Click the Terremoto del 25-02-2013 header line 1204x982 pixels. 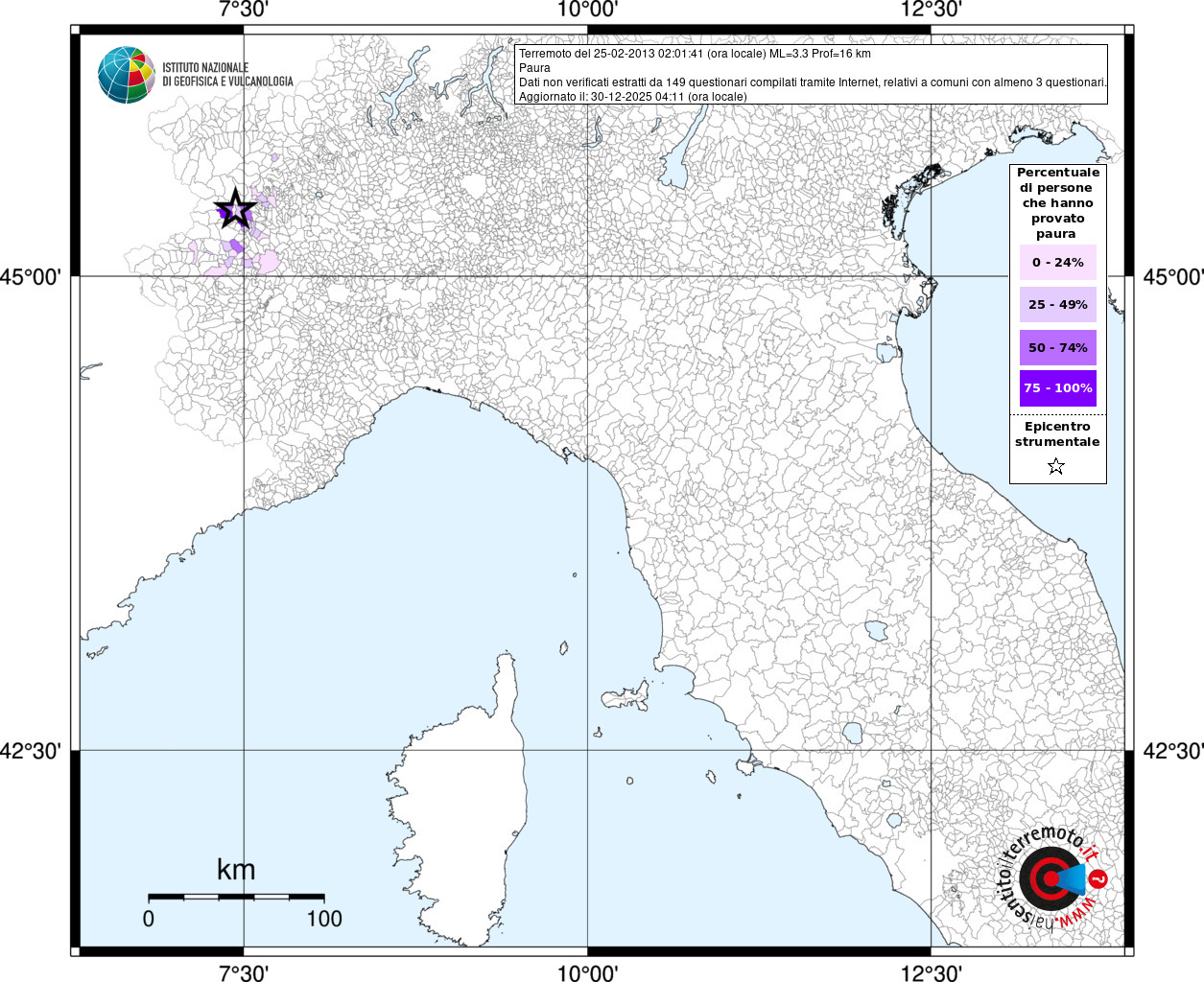[695, 54]
